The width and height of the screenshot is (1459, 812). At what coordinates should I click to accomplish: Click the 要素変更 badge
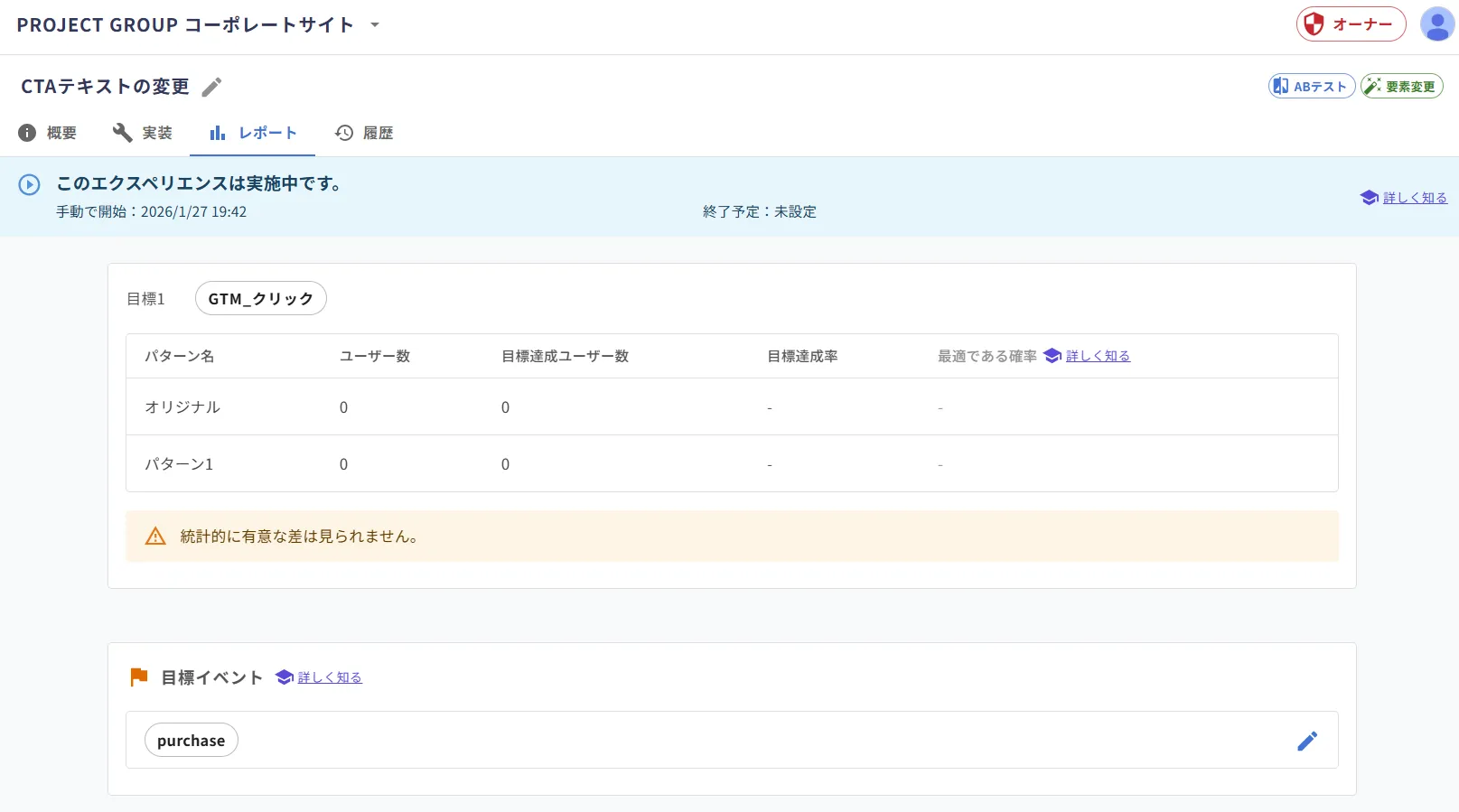pyautogui.click(x=1402, y=86)
